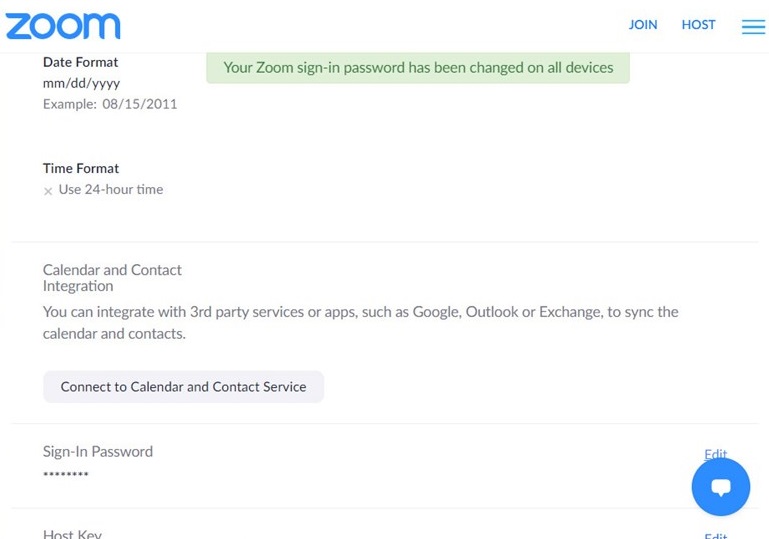Screen dimensions: 769x539
Task: Click the Sign-In Password label
Action: point(98,452)
